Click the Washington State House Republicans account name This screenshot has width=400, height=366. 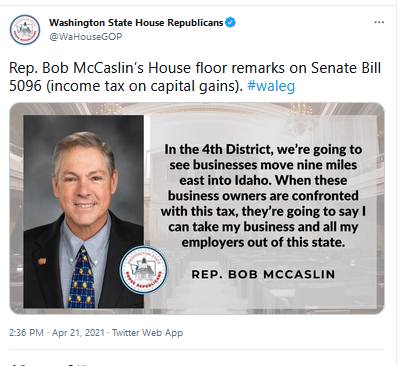point(136,23)
